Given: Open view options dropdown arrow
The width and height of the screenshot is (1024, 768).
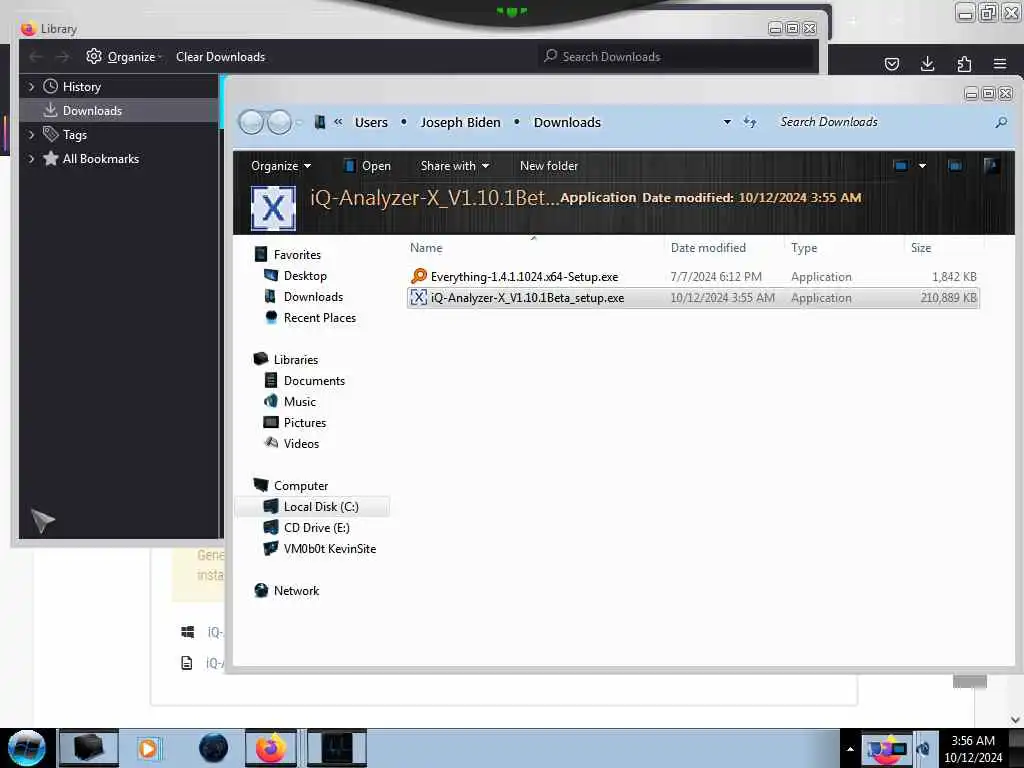Looking at the screenshot, I should [x=922, y=166].
